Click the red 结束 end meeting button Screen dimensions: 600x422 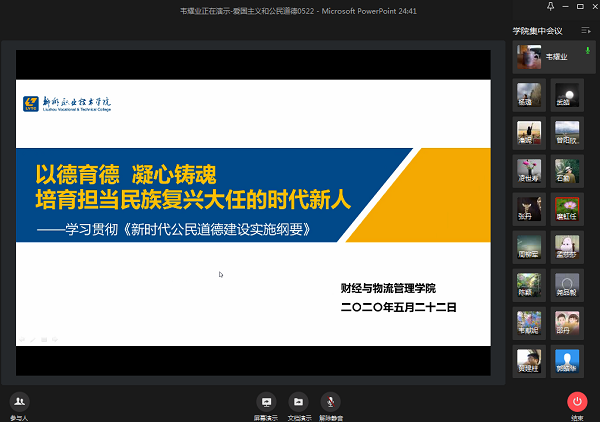click(x=577, y=402)
